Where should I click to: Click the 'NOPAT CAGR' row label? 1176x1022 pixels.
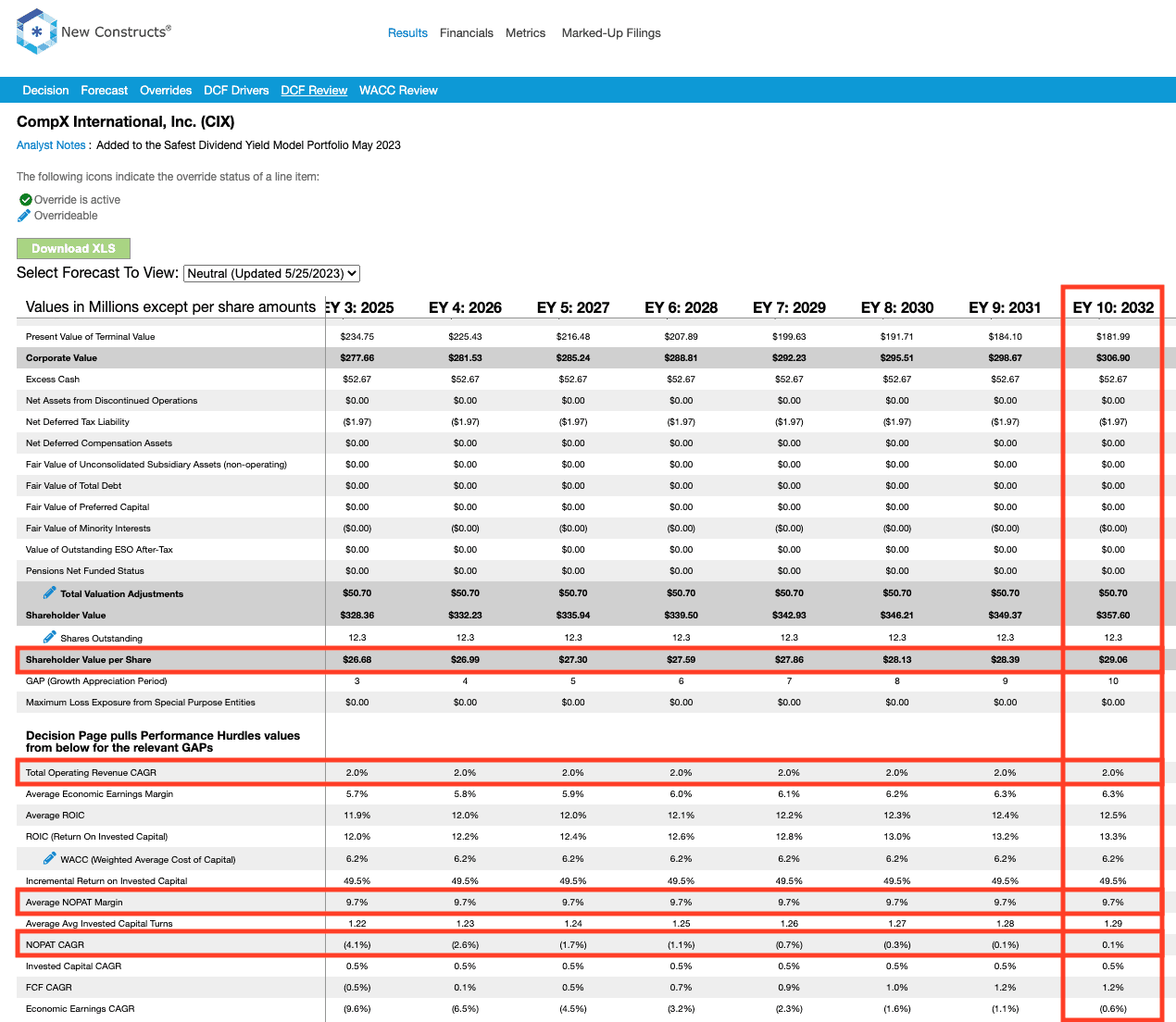tap(55, 945)
